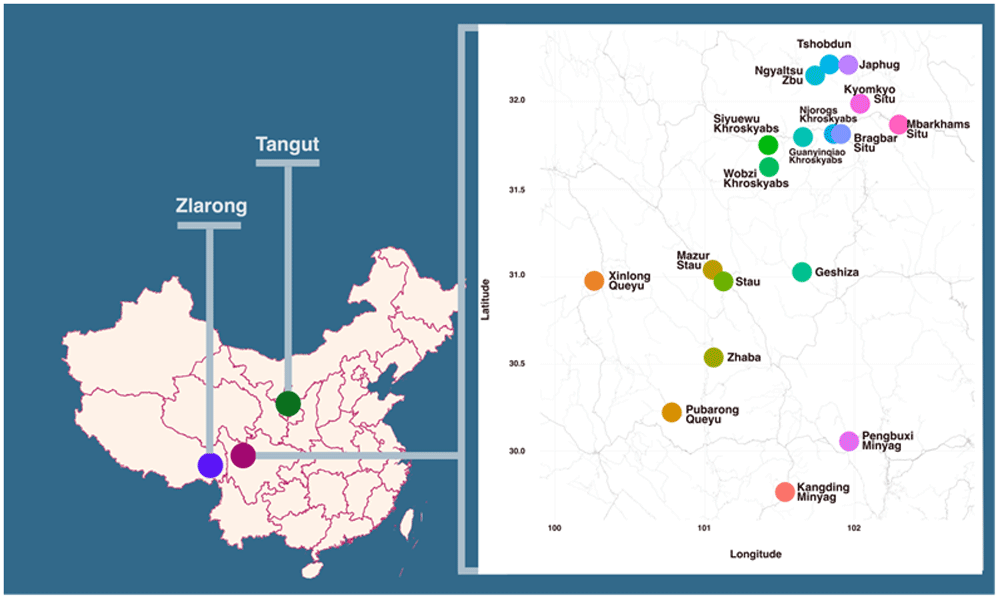This screenshot has width=1000, height=600.
Task: Click the teal Guanyinqiao Khroskyabs dot
Action: tap(803, 136)
